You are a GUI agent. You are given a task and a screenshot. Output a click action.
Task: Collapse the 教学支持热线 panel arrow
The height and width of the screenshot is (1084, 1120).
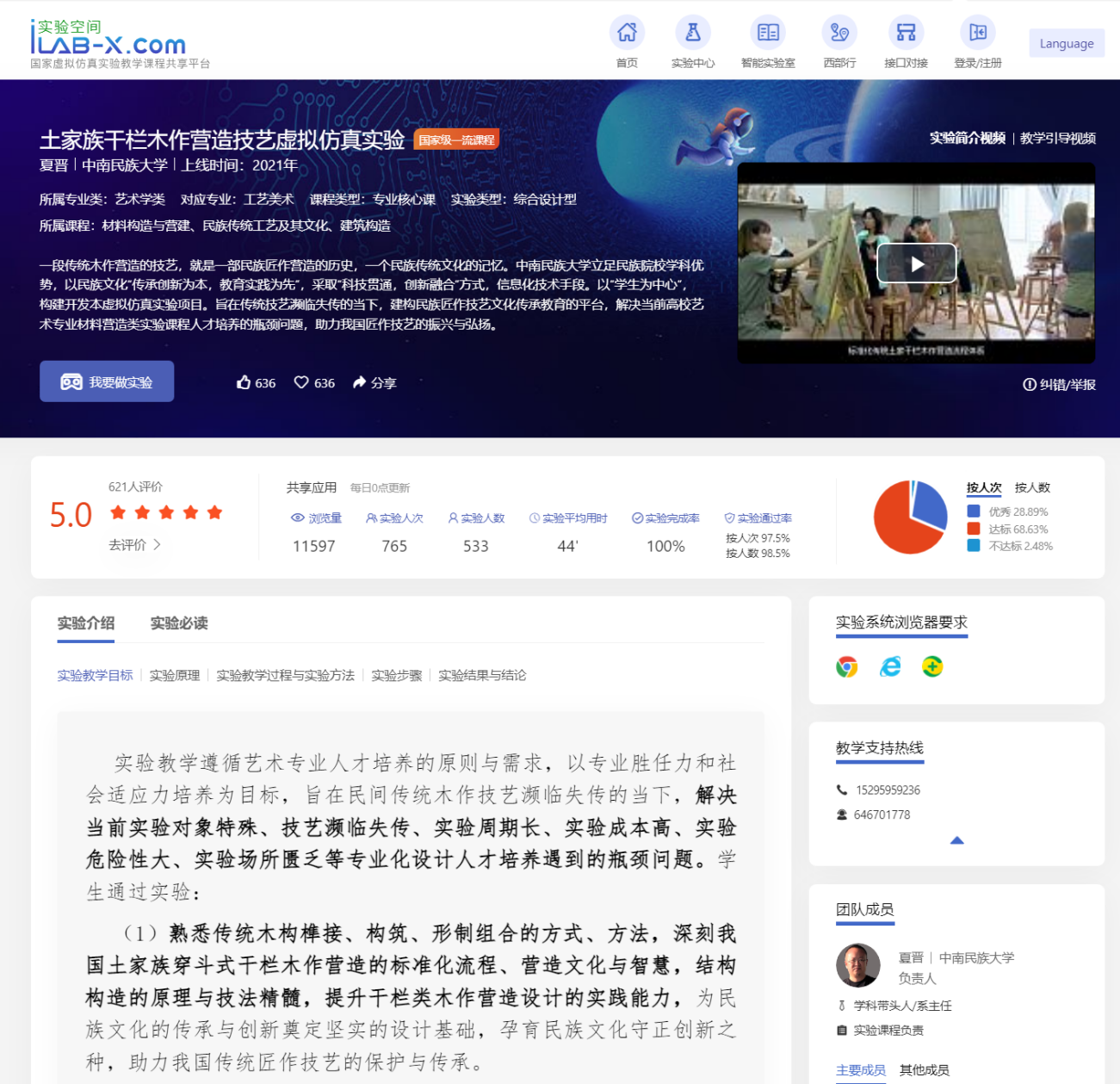[x=956, y=840]
